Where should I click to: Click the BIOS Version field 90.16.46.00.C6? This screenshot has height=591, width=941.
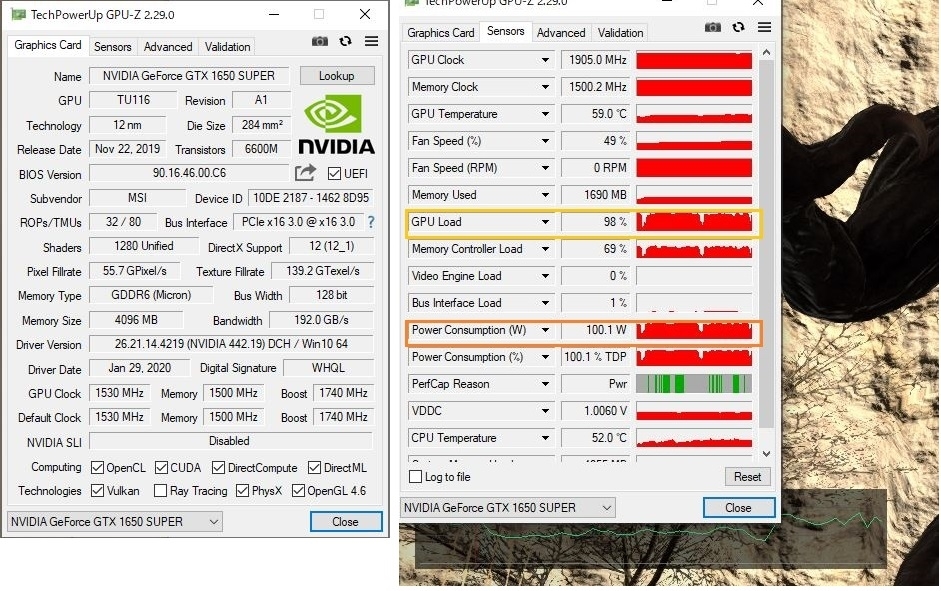[x=189, y=173]
